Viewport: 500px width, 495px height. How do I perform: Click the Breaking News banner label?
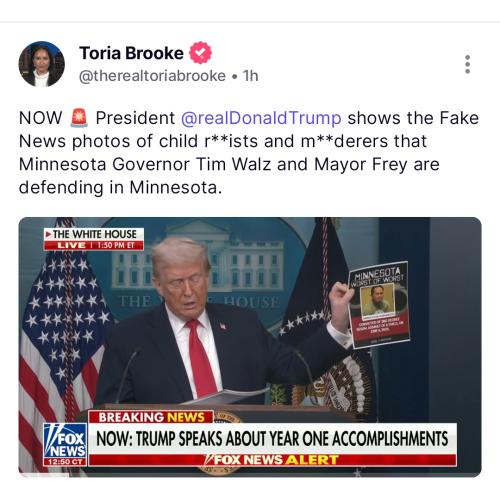pos(151,417)
